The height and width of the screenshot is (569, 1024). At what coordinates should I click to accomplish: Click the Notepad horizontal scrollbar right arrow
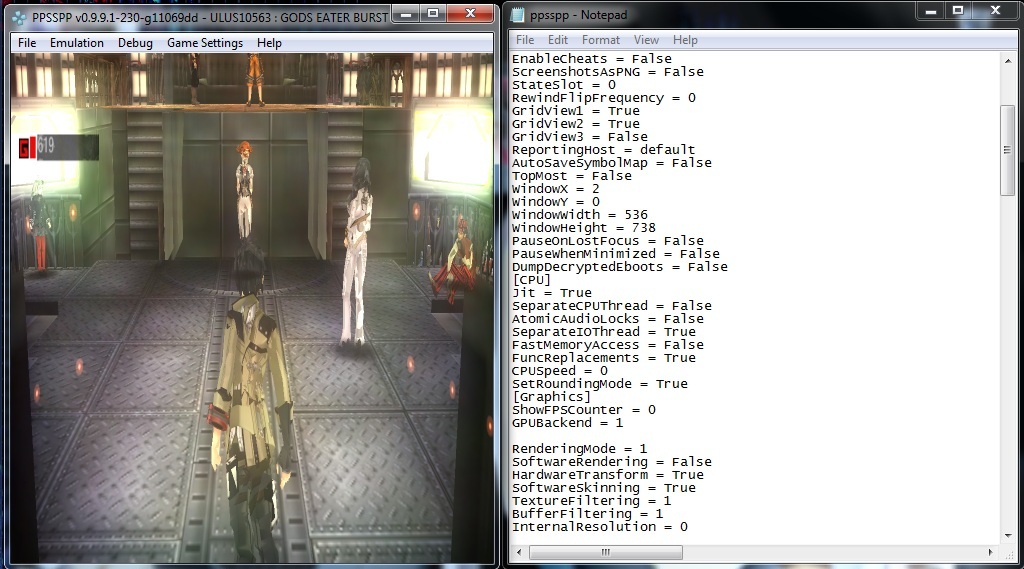point(992,552)
